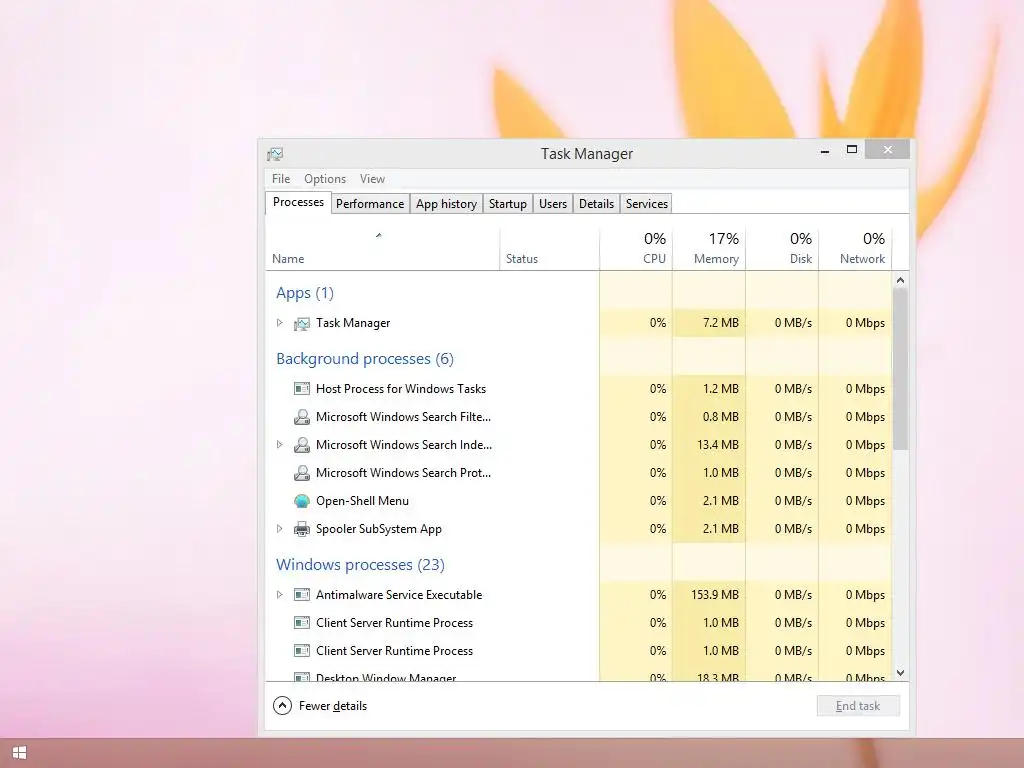The width and height of the screenshot is (1024, 768).
Task: Switch to the App history tab
Action: point(447,204)
